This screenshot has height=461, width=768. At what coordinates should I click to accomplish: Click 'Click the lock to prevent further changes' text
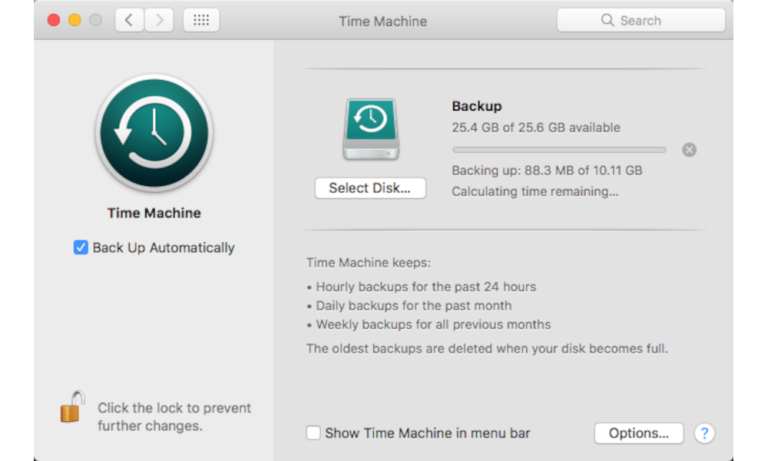click(x=174, y=417)
